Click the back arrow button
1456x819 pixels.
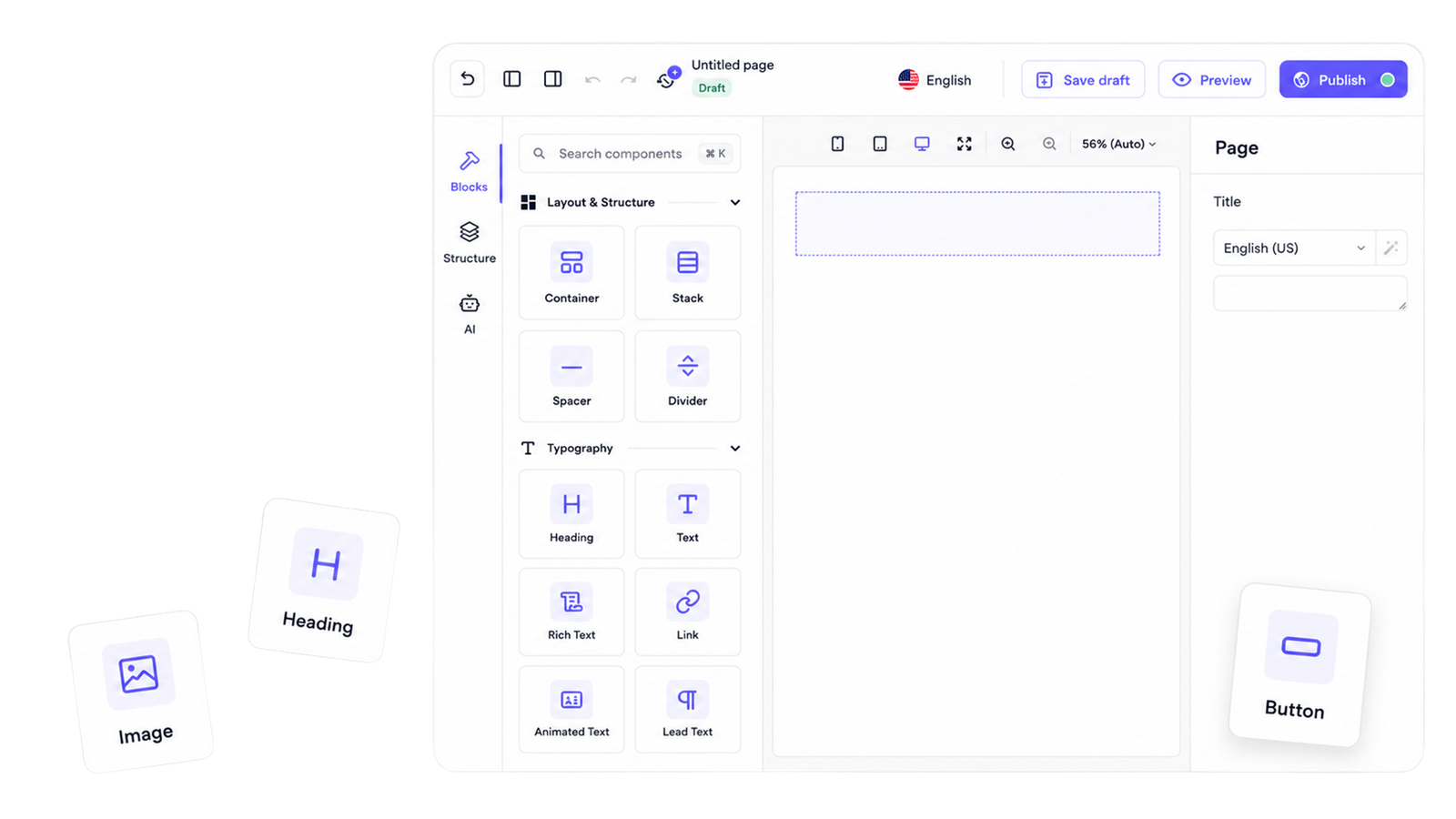[x=468, y=79]
